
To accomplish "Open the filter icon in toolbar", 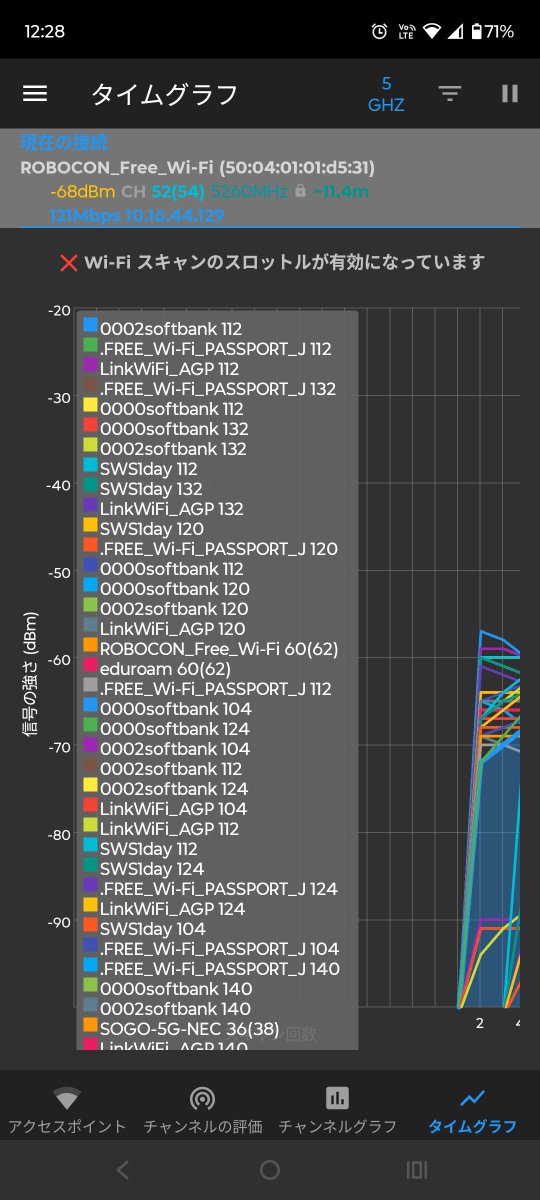I will coord(450,93).
